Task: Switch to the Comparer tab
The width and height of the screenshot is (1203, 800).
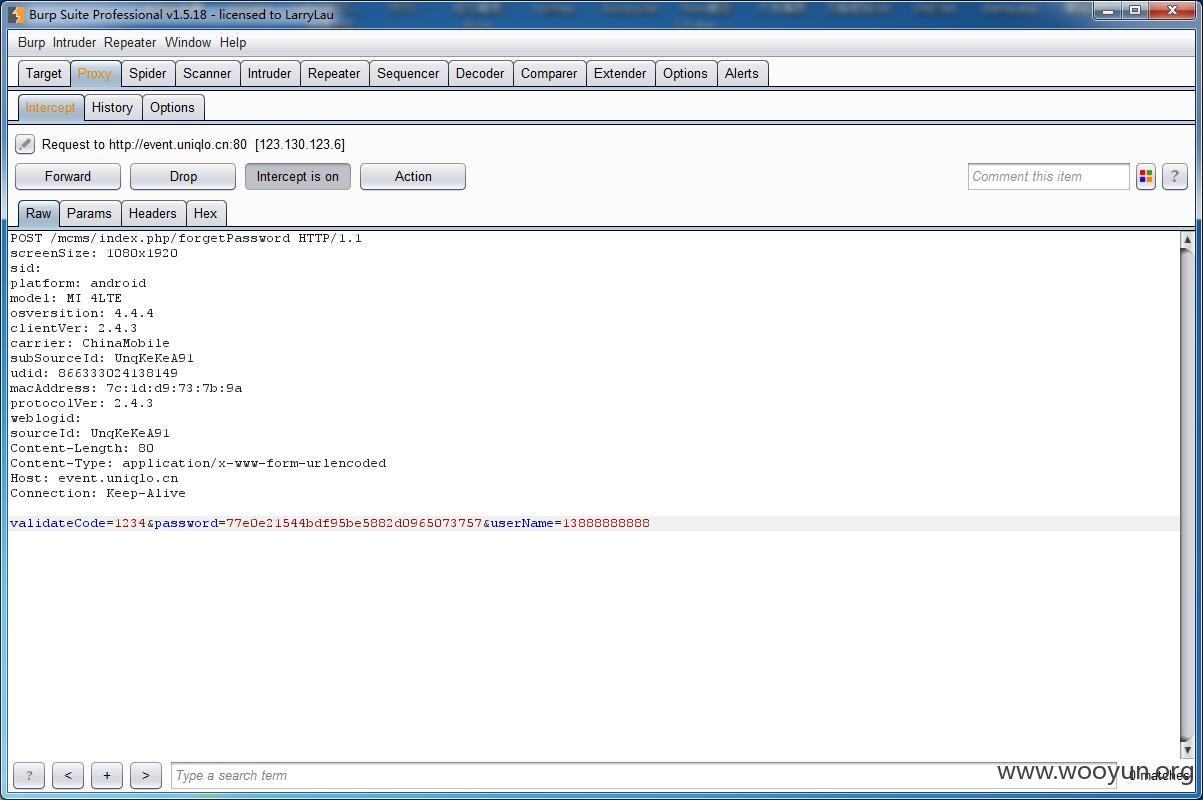Action: click(x=549, y=74)
